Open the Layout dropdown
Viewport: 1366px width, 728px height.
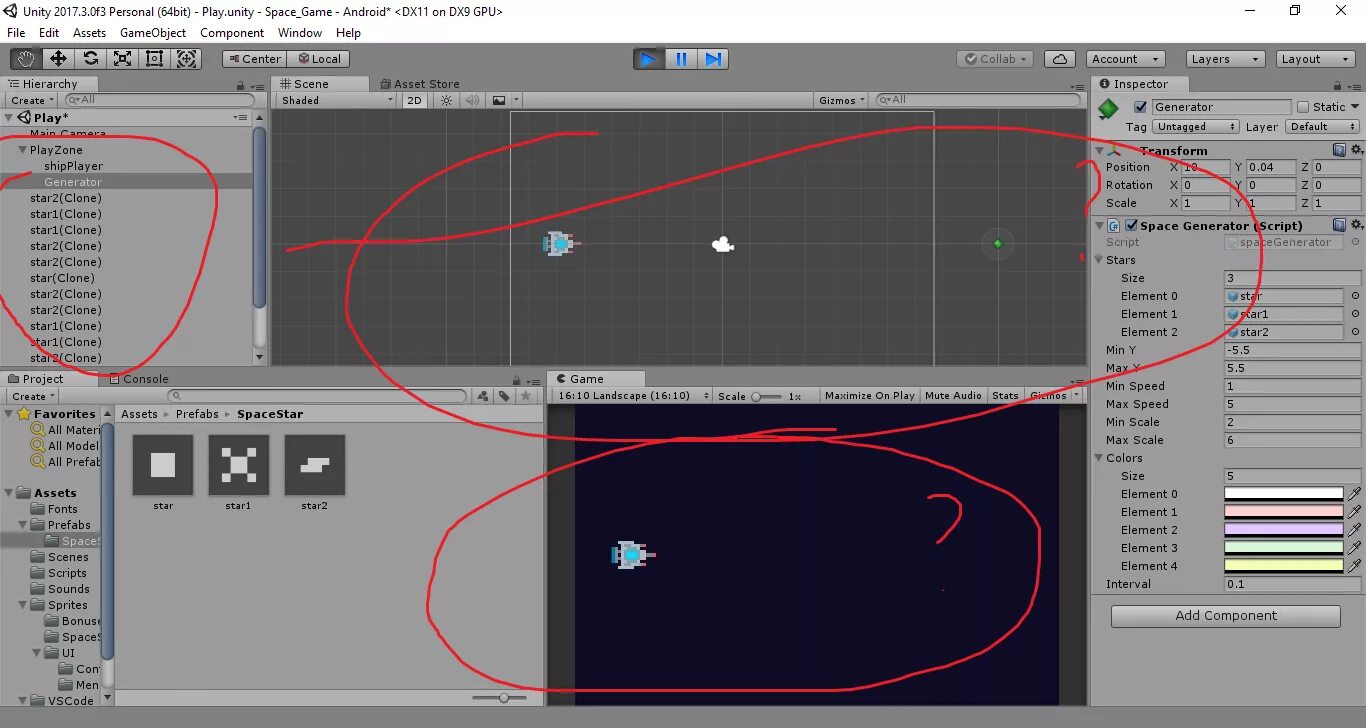coord(1316,59)
